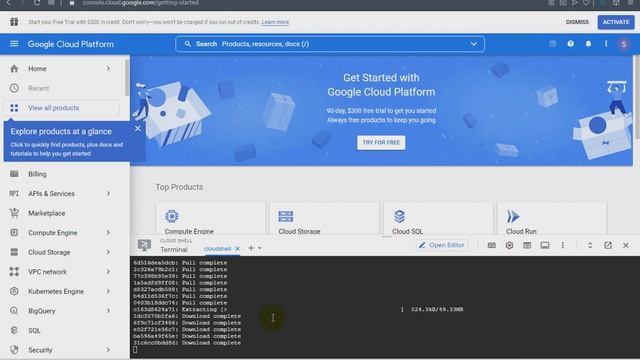Click the Compute Engine sidebar icon
The width and height of the screenshot is (640, 360).
click(14, 232)
